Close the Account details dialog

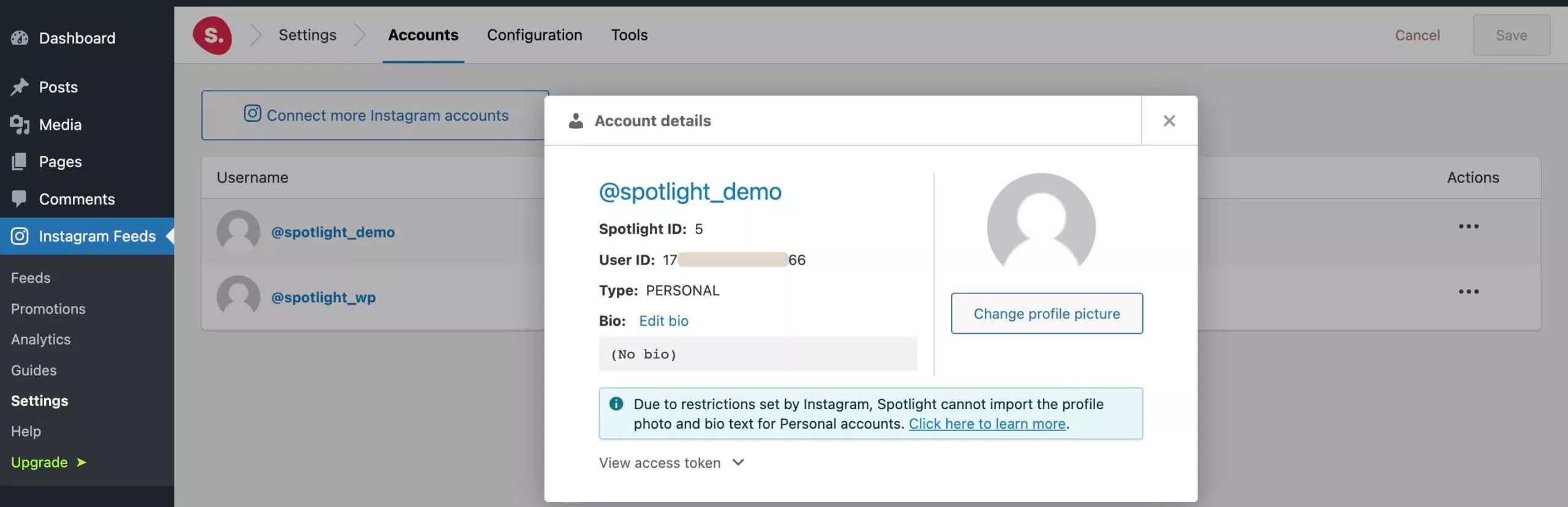[1169, 121]
